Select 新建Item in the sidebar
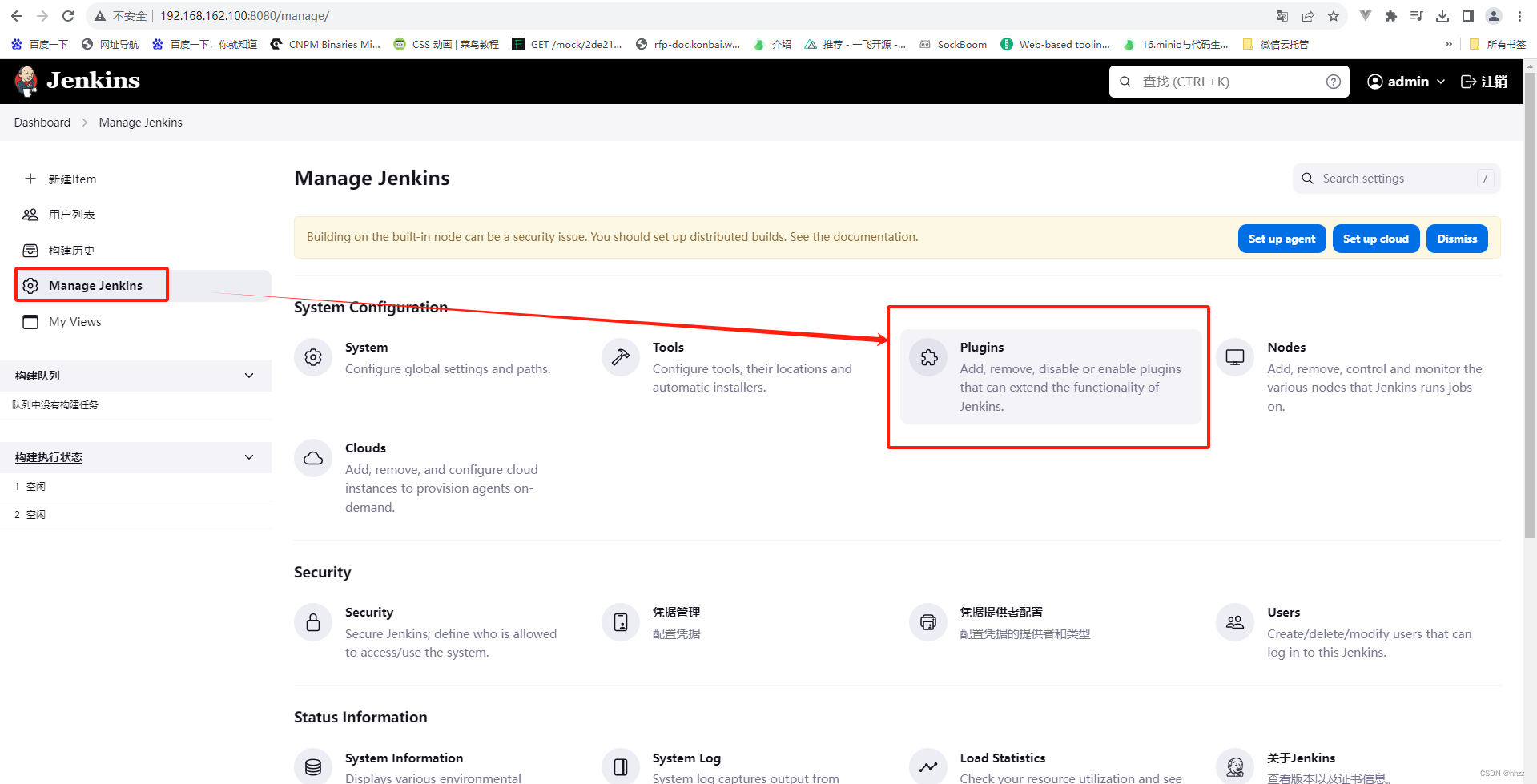This screenshot has height=784, width=1537. tap(143, 179)
